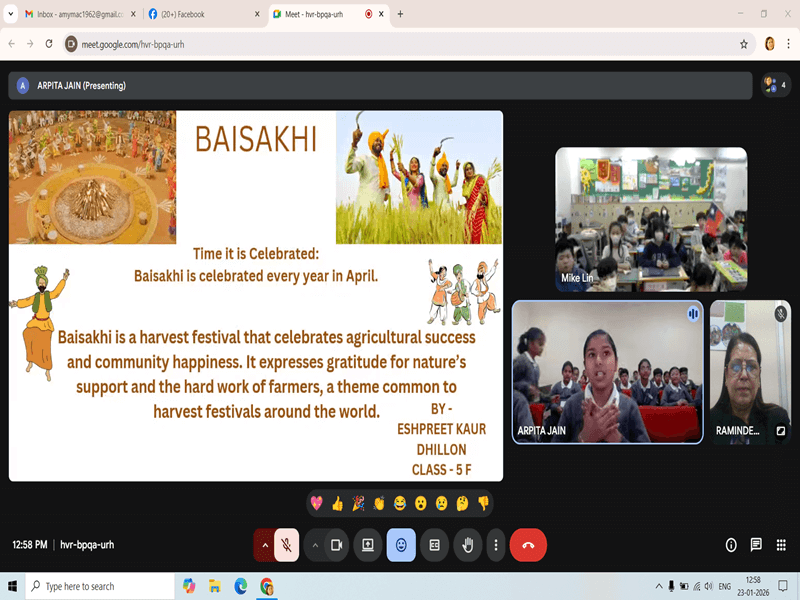Close the emoji reactions bar button
This screenshot has height=600, width=800.
[x=401, y=545]
